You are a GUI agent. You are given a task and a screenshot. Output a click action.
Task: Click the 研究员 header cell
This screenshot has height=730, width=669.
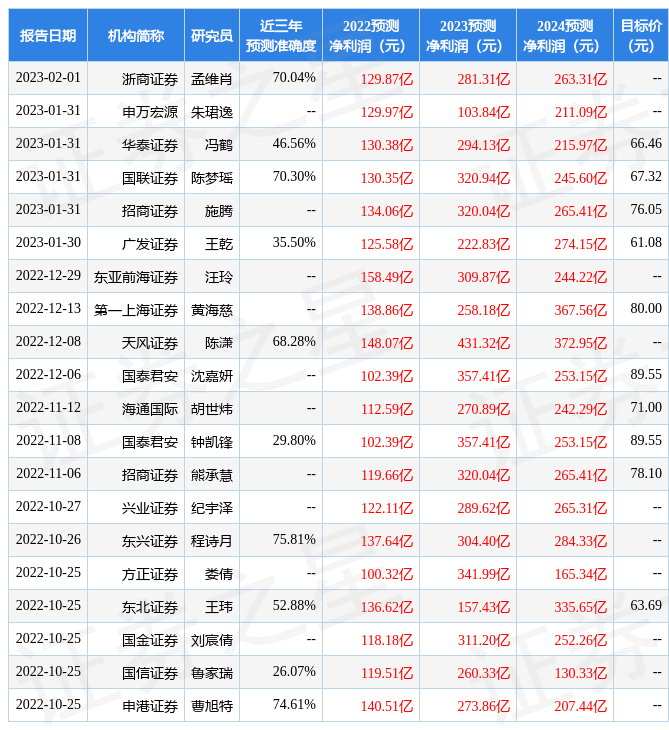(x=211, y=35)
